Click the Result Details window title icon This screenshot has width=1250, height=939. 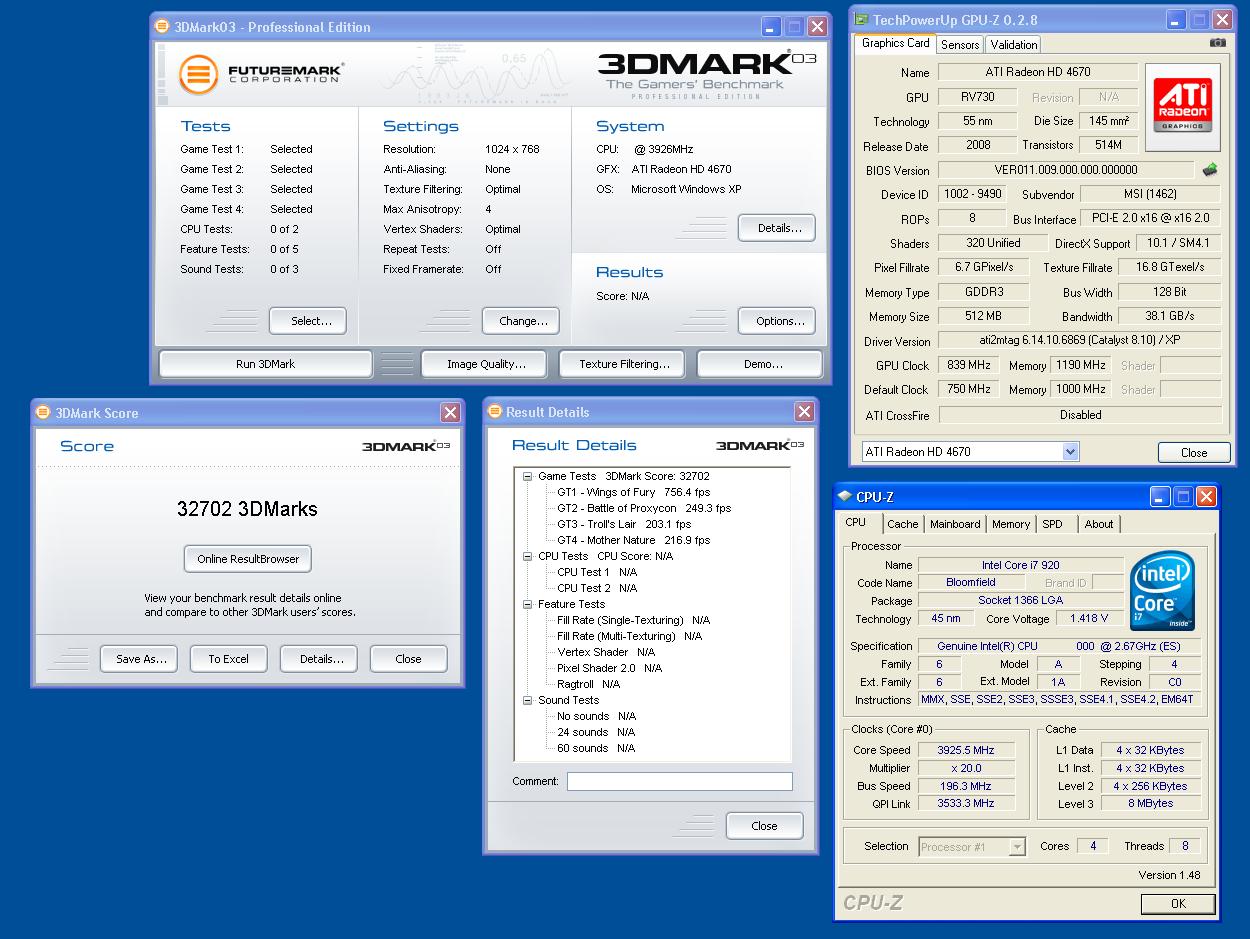(495, 411)
